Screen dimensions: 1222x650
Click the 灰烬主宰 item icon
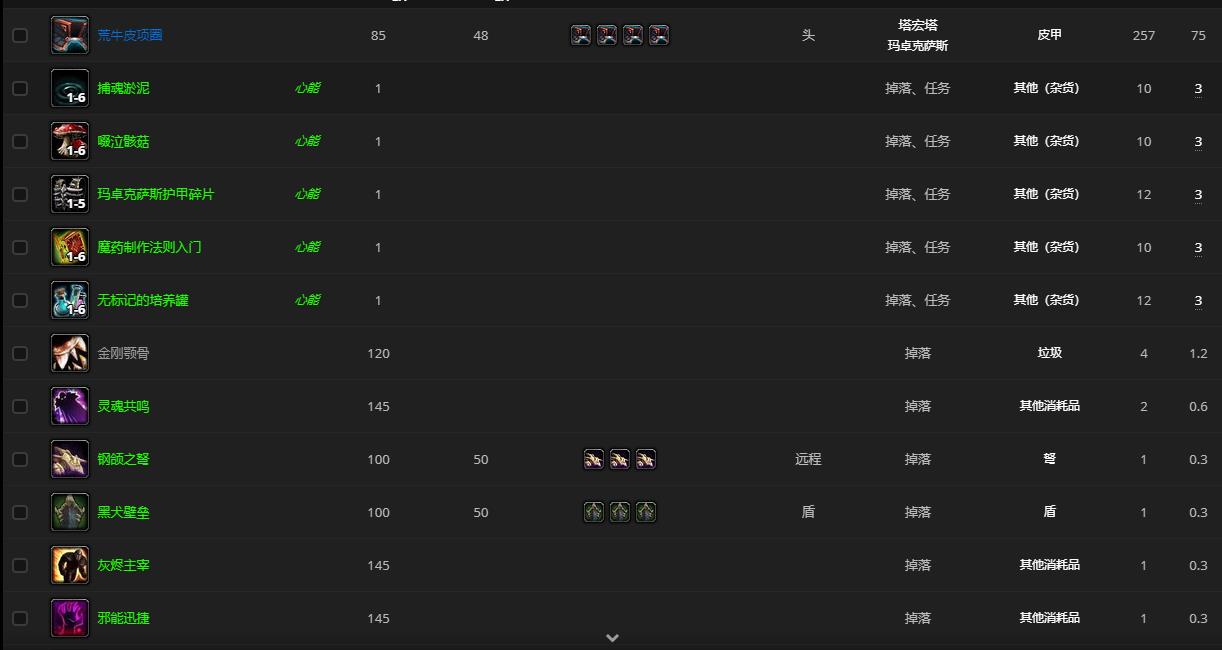pyautogui.click(x=70, y=565)
